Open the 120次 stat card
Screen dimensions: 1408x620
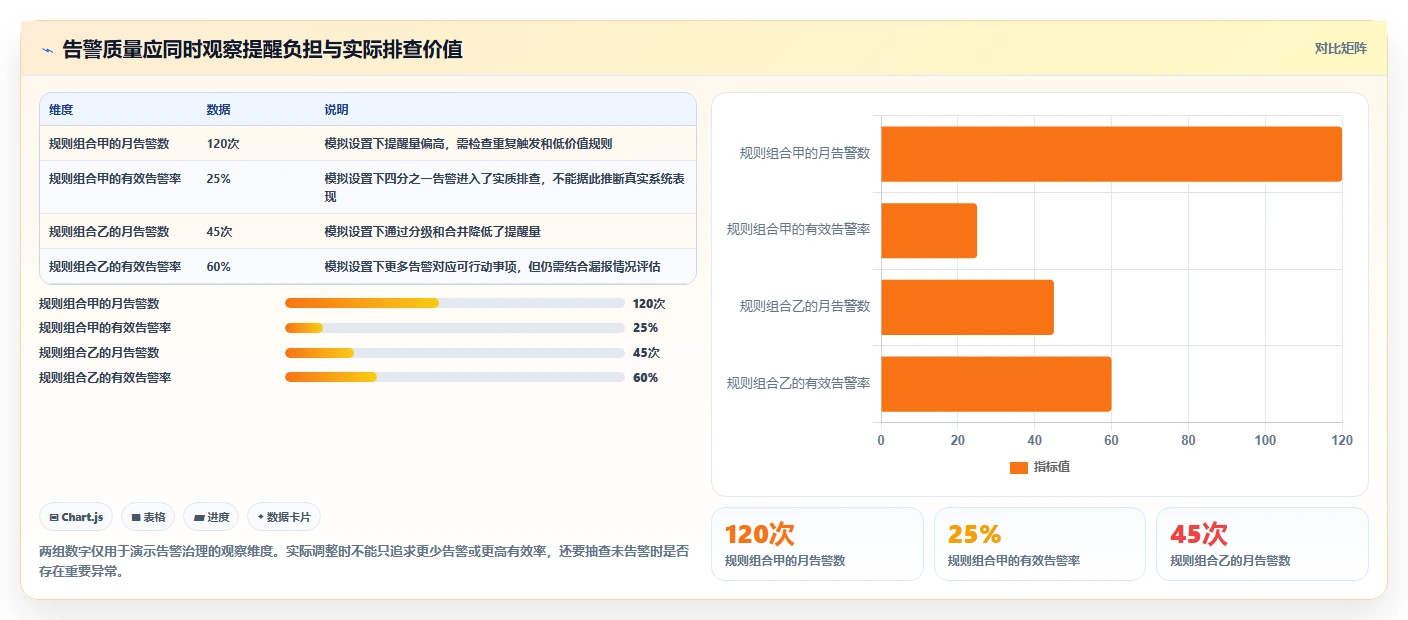click(817, 544)
